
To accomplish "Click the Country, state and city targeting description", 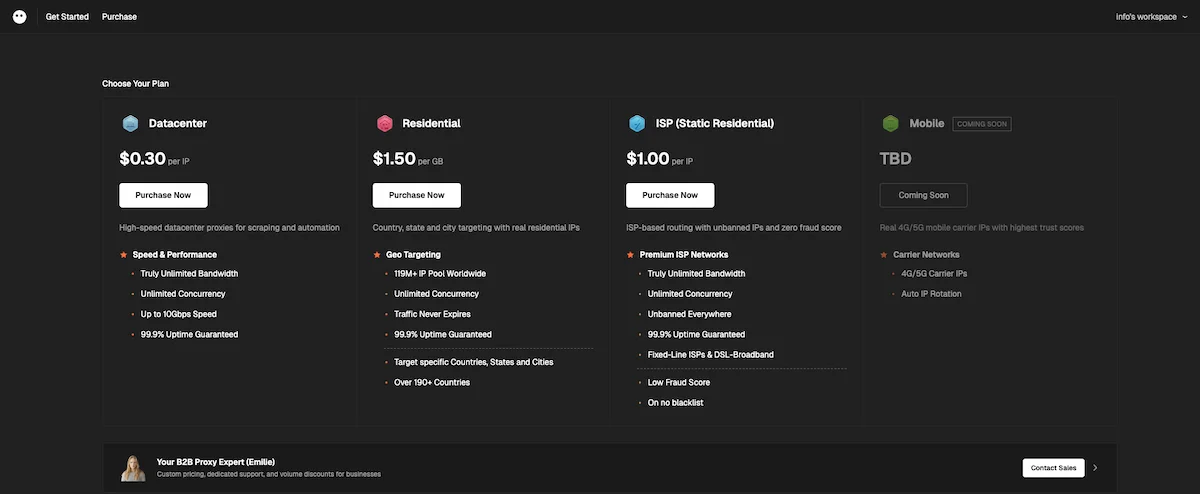I will (x=476, y=228).
